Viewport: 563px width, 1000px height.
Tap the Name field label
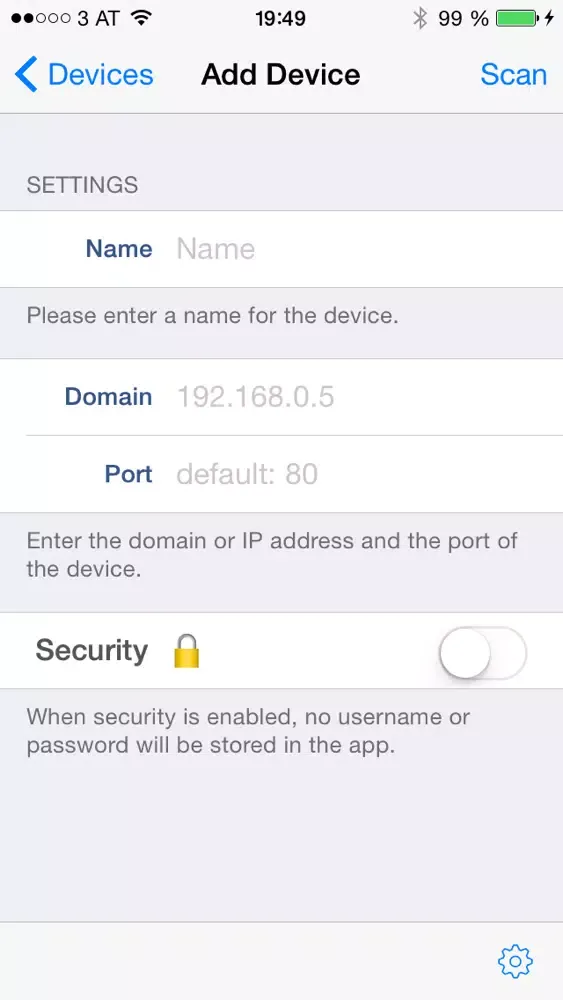coord(119,249)
